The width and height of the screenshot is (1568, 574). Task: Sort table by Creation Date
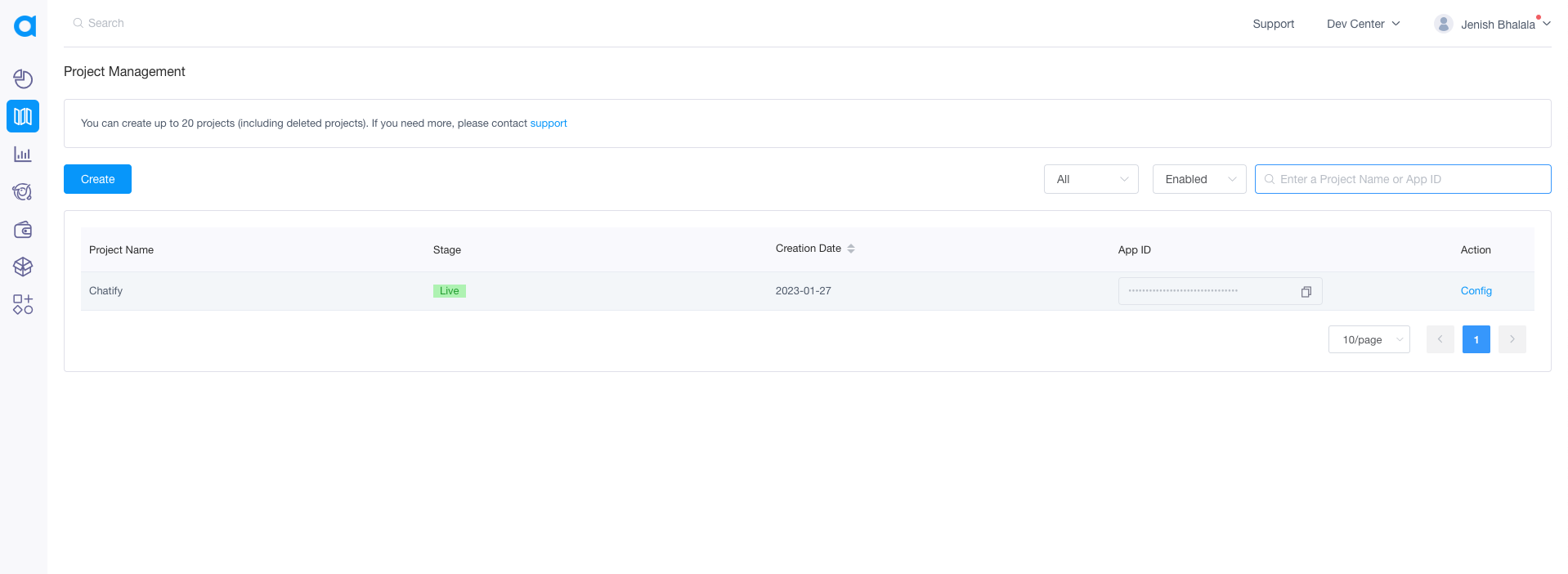pos(850,249)
